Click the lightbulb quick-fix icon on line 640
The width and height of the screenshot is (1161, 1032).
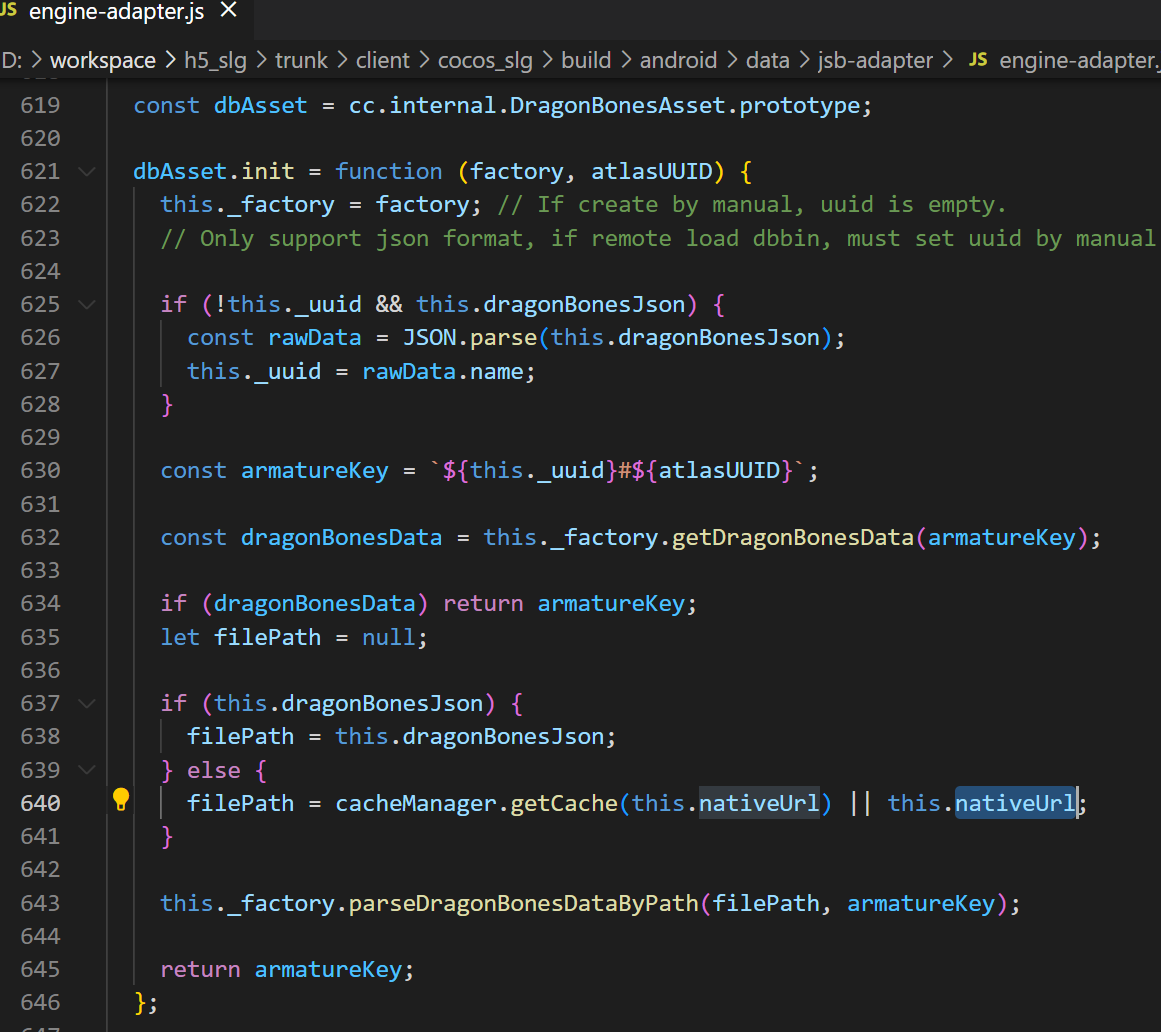pyautogui.click(x=121, y=800)
